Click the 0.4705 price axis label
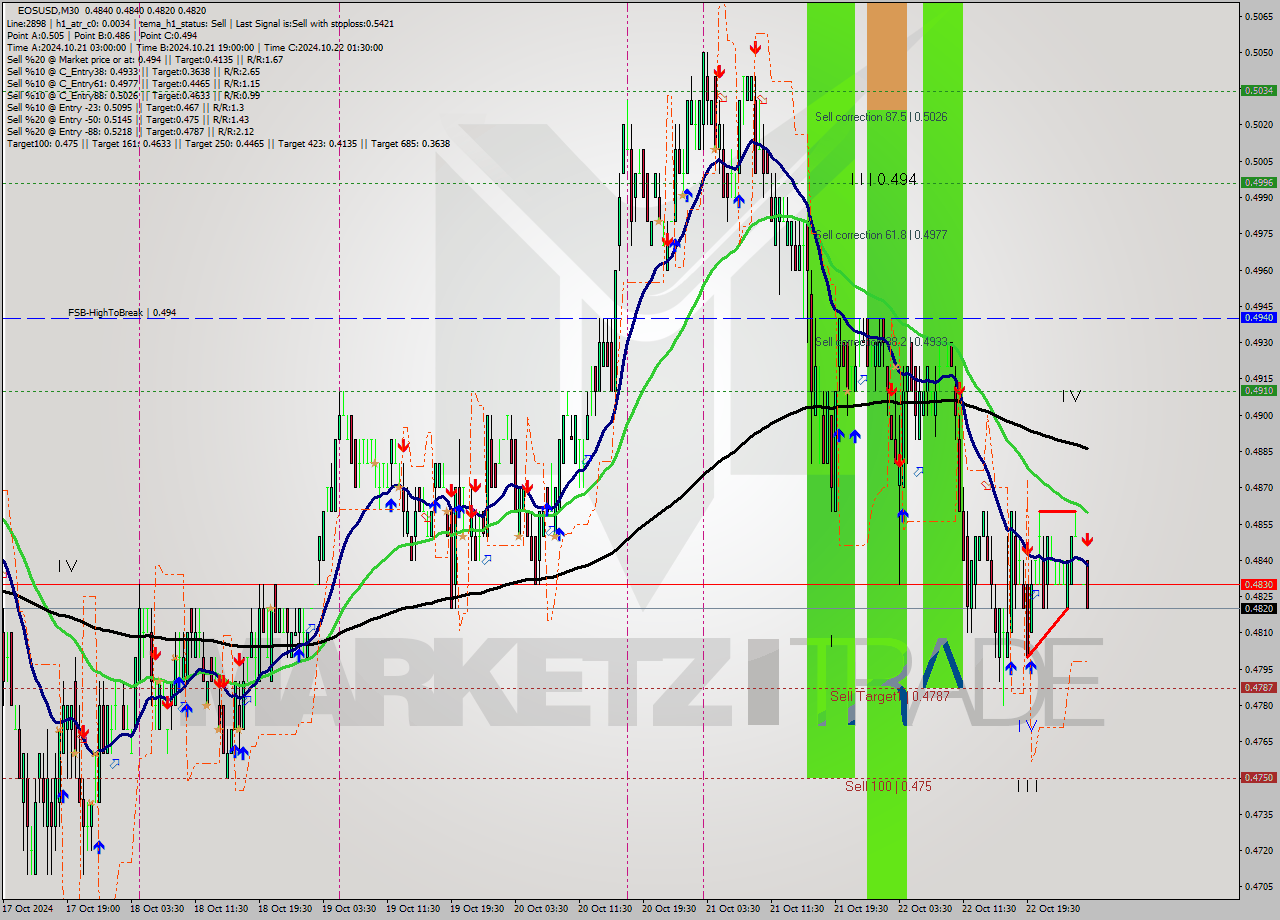This screenshot has height=920, width=1280. [x=1259, y=887]
